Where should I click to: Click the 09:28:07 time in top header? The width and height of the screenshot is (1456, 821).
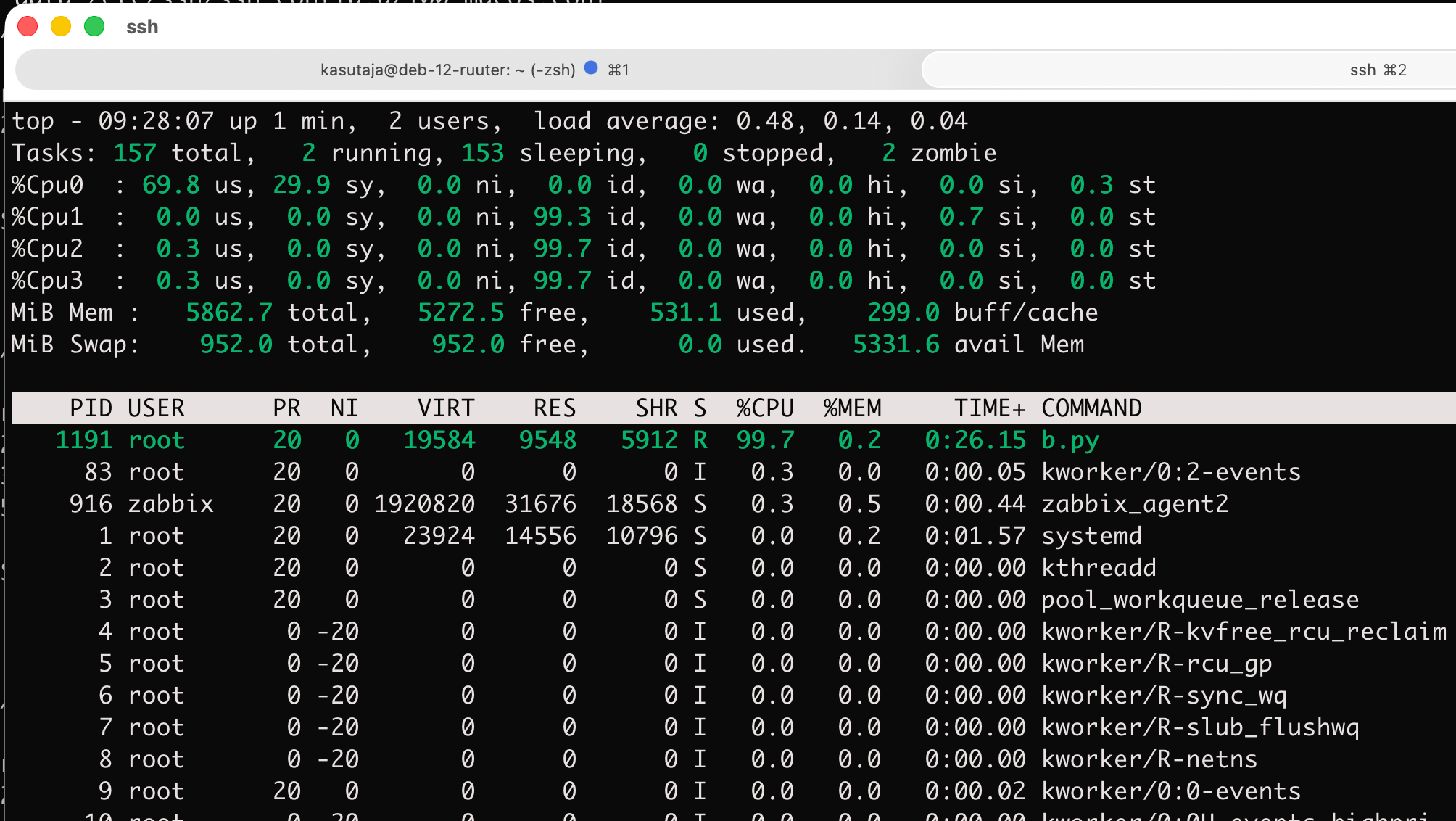click(156, 121)
